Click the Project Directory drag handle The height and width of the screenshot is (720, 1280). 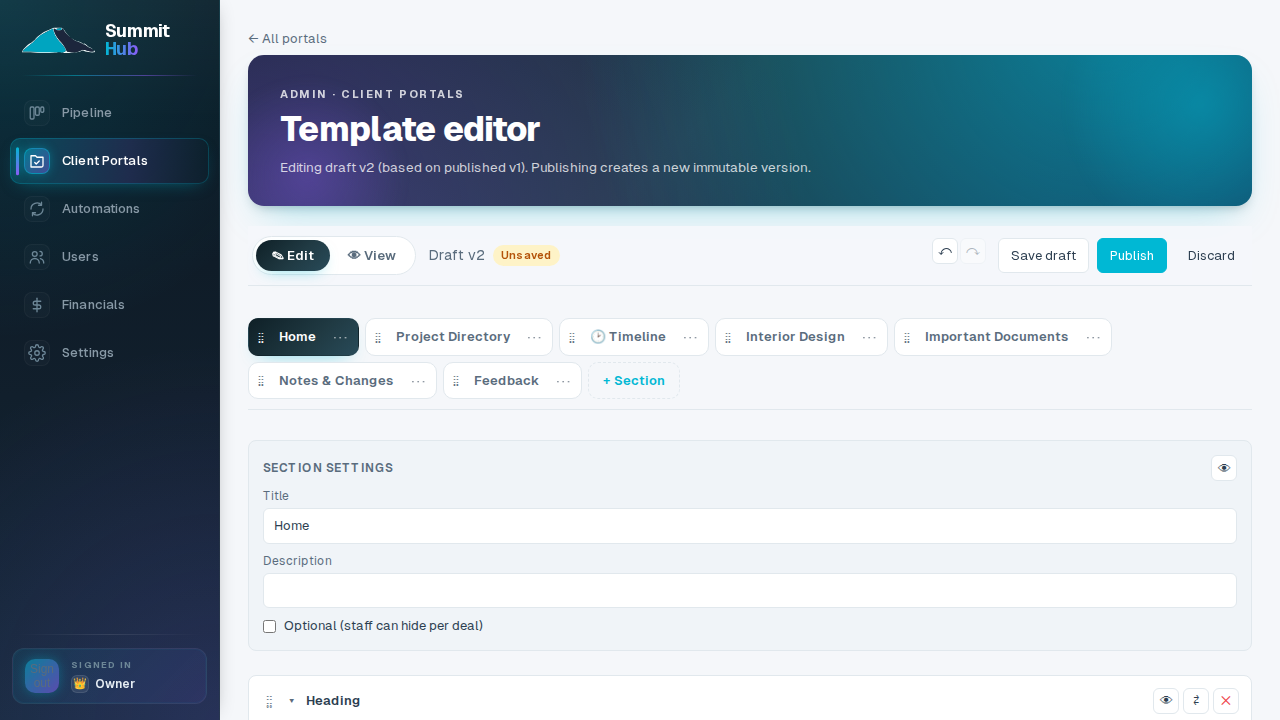pos(378,338)
